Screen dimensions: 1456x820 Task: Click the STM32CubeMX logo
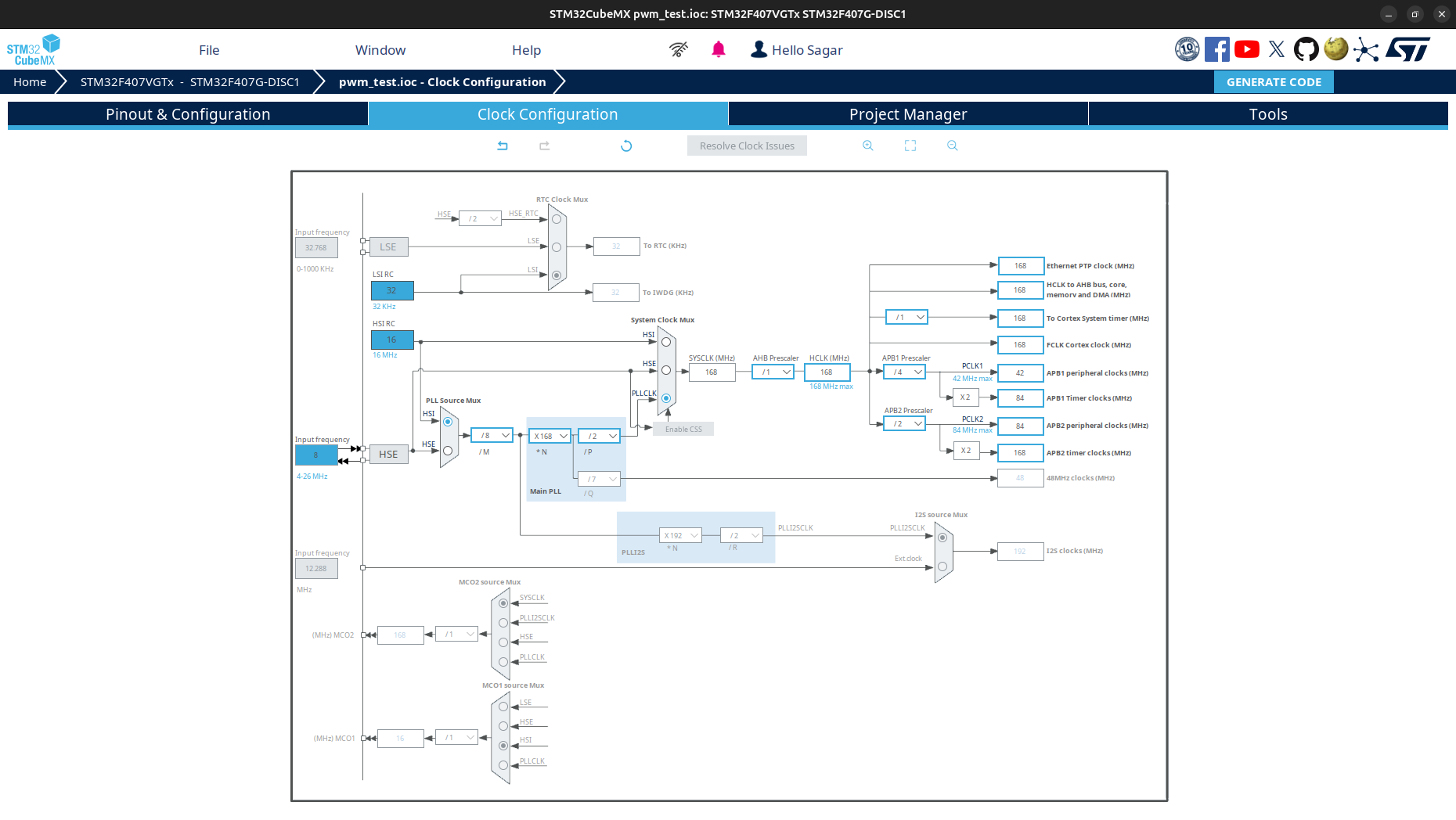click(34, 50)
